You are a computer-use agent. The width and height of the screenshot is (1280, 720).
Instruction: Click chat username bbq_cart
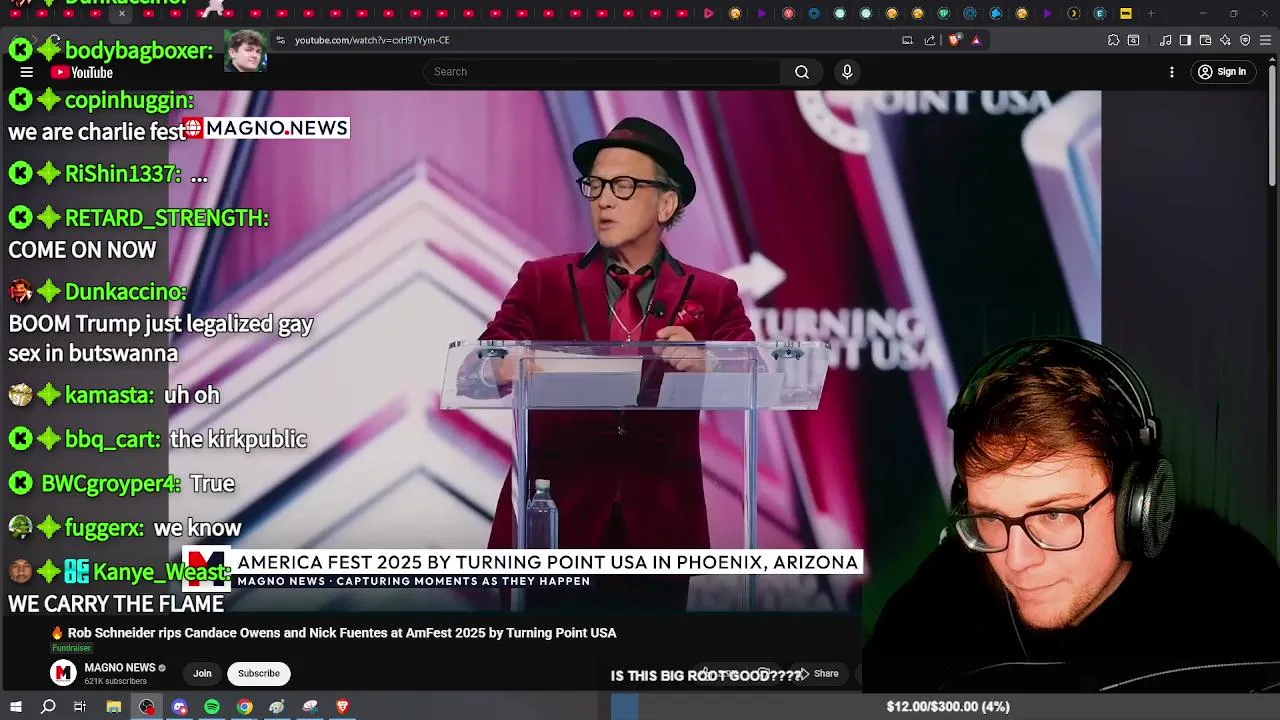112,439
